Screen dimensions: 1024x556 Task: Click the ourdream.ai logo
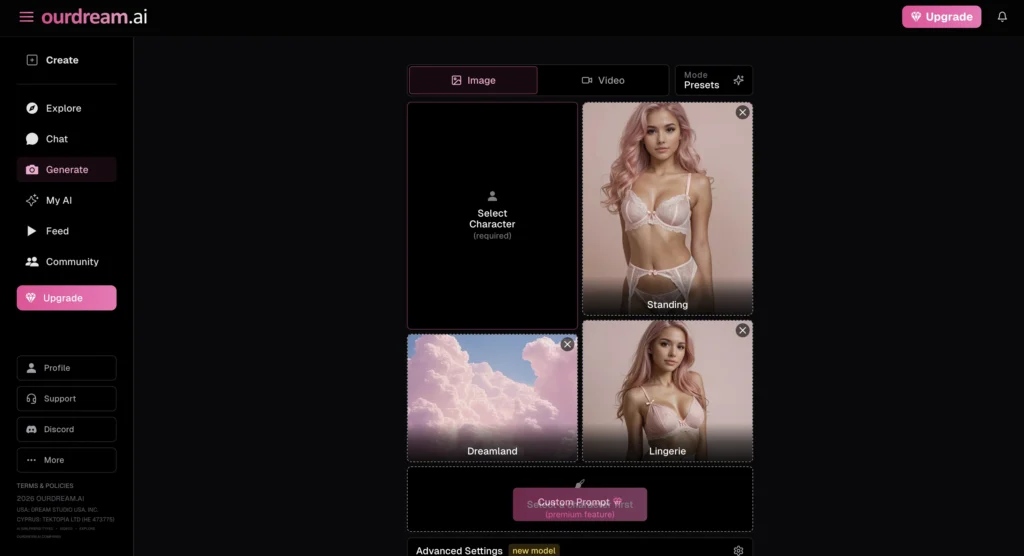(95, 17)
